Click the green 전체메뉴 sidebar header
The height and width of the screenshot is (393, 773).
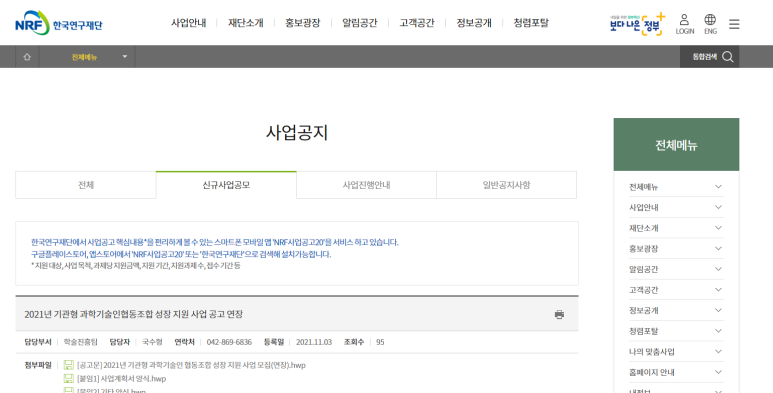click(676, 144)
